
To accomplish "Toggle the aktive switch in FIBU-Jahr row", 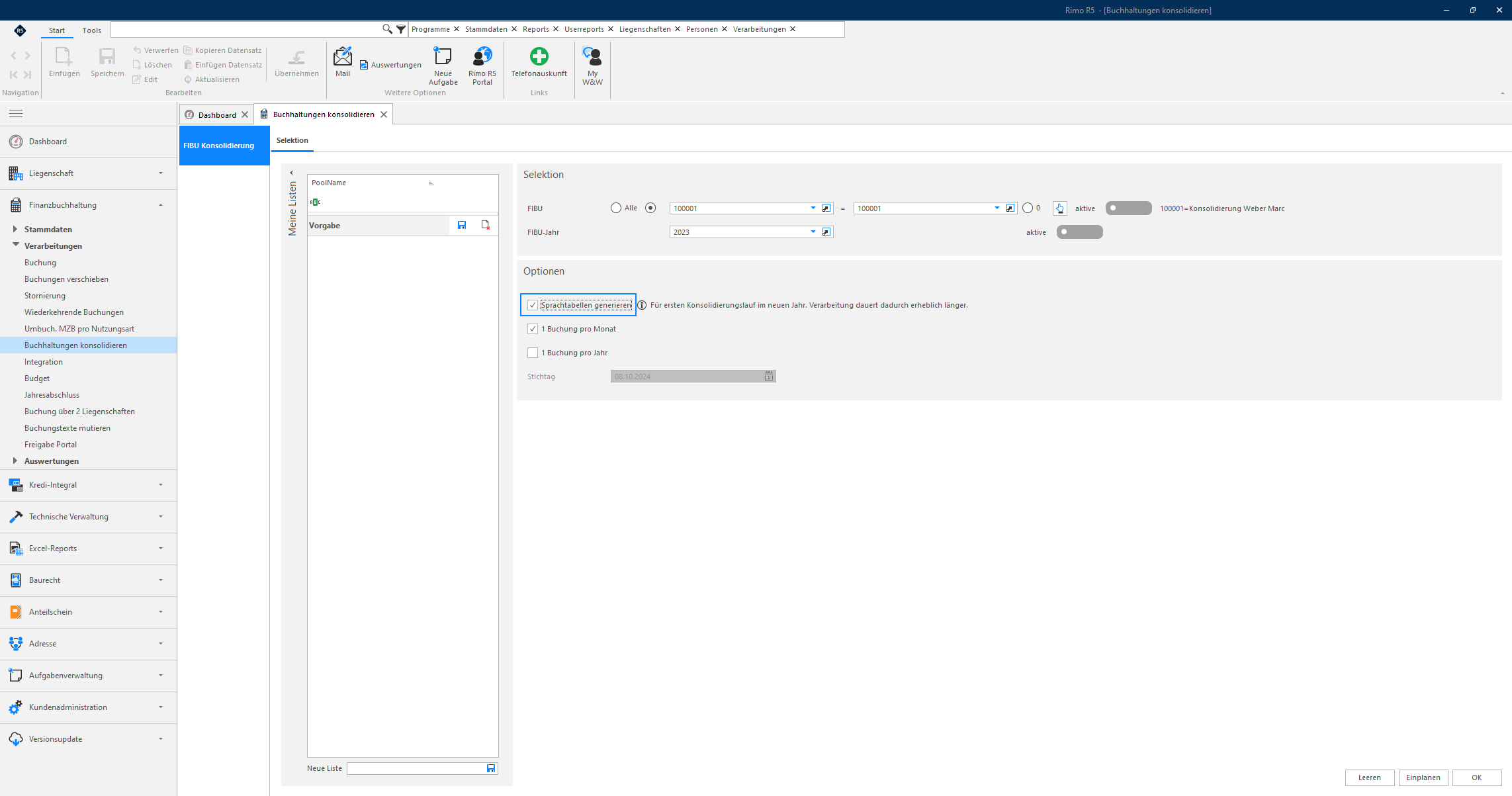I will tap(1079, 232).
